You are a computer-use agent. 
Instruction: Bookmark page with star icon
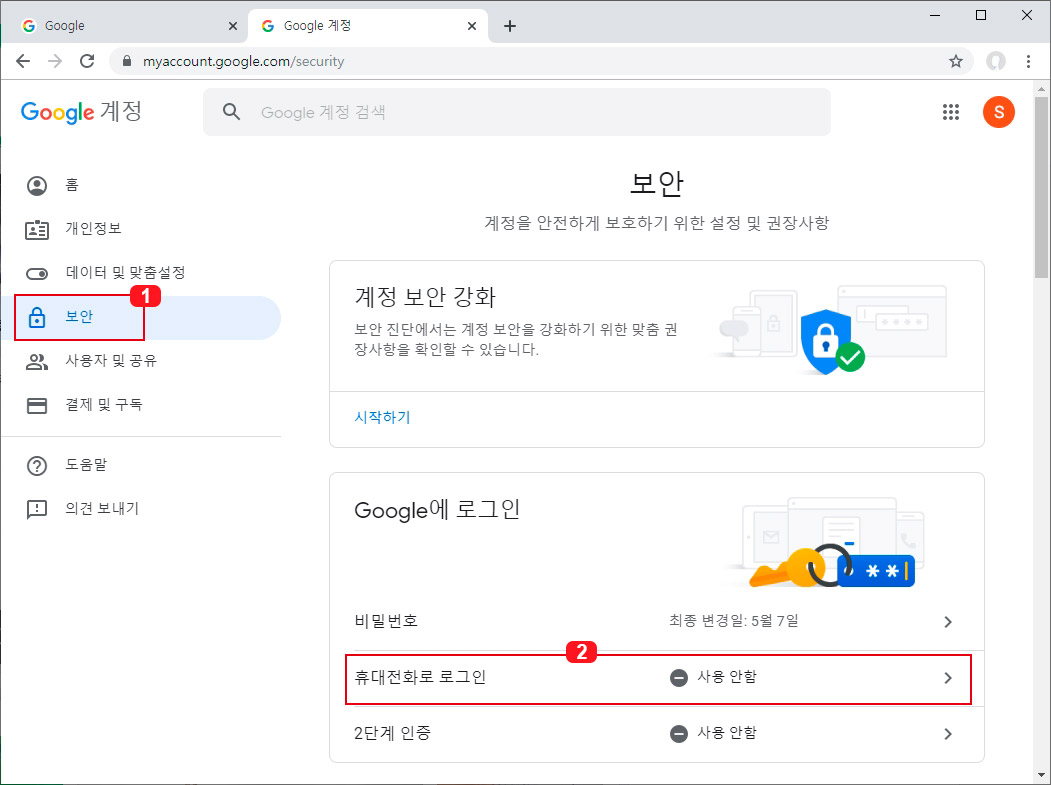click(956, 61)
